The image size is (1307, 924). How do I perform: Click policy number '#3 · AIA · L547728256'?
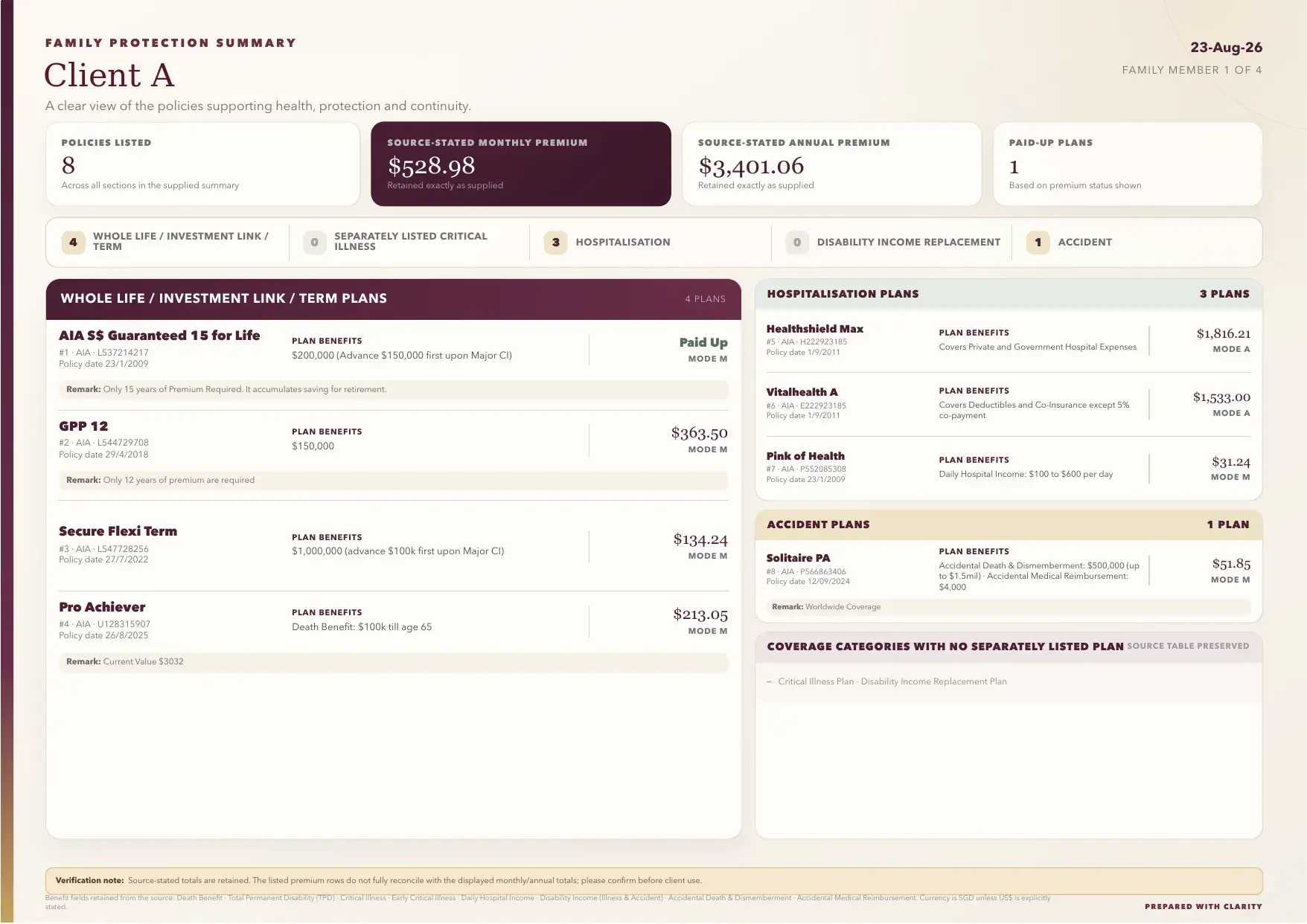pyautogui.click(x=103, y=549)
